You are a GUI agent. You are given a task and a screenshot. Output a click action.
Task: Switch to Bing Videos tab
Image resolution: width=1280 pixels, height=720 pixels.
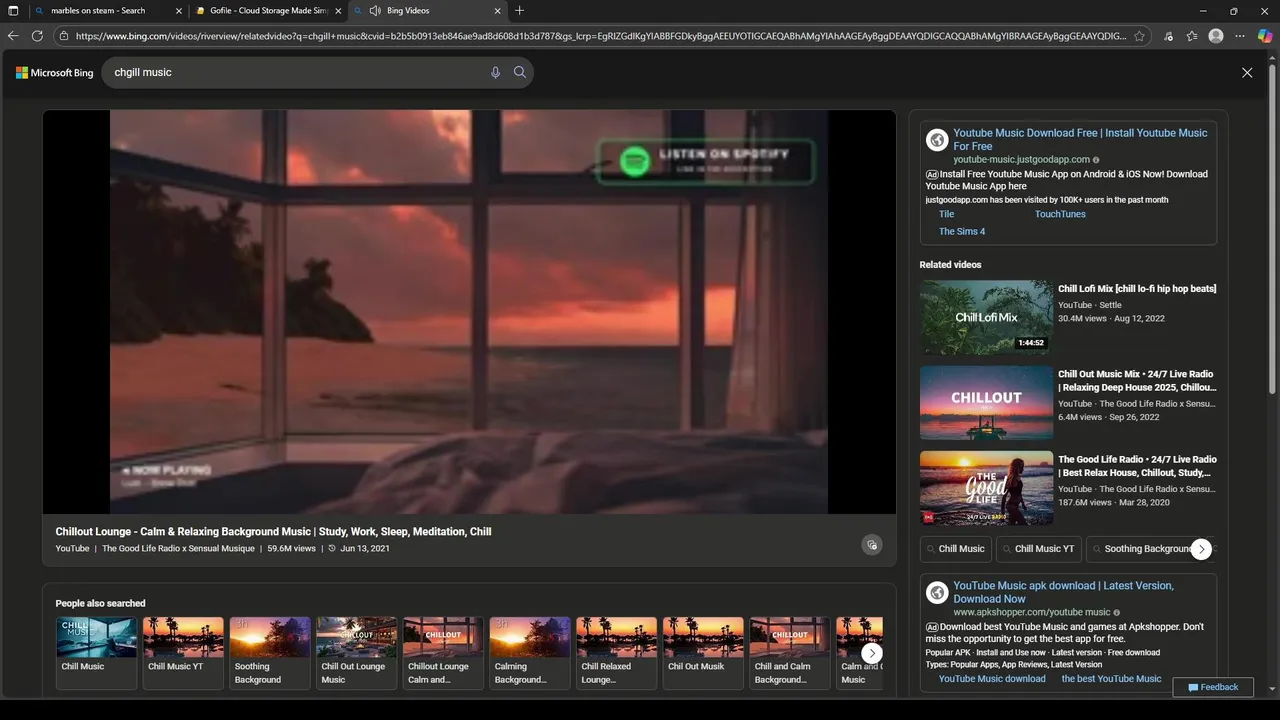tap(428, 11)
